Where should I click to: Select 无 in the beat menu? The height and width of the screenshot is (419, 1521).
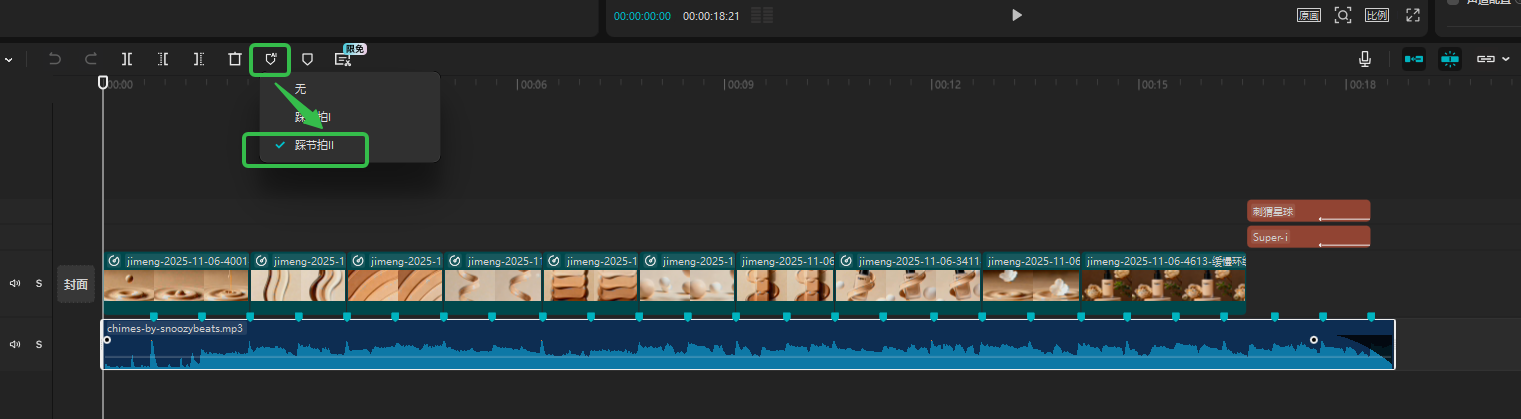300,89
